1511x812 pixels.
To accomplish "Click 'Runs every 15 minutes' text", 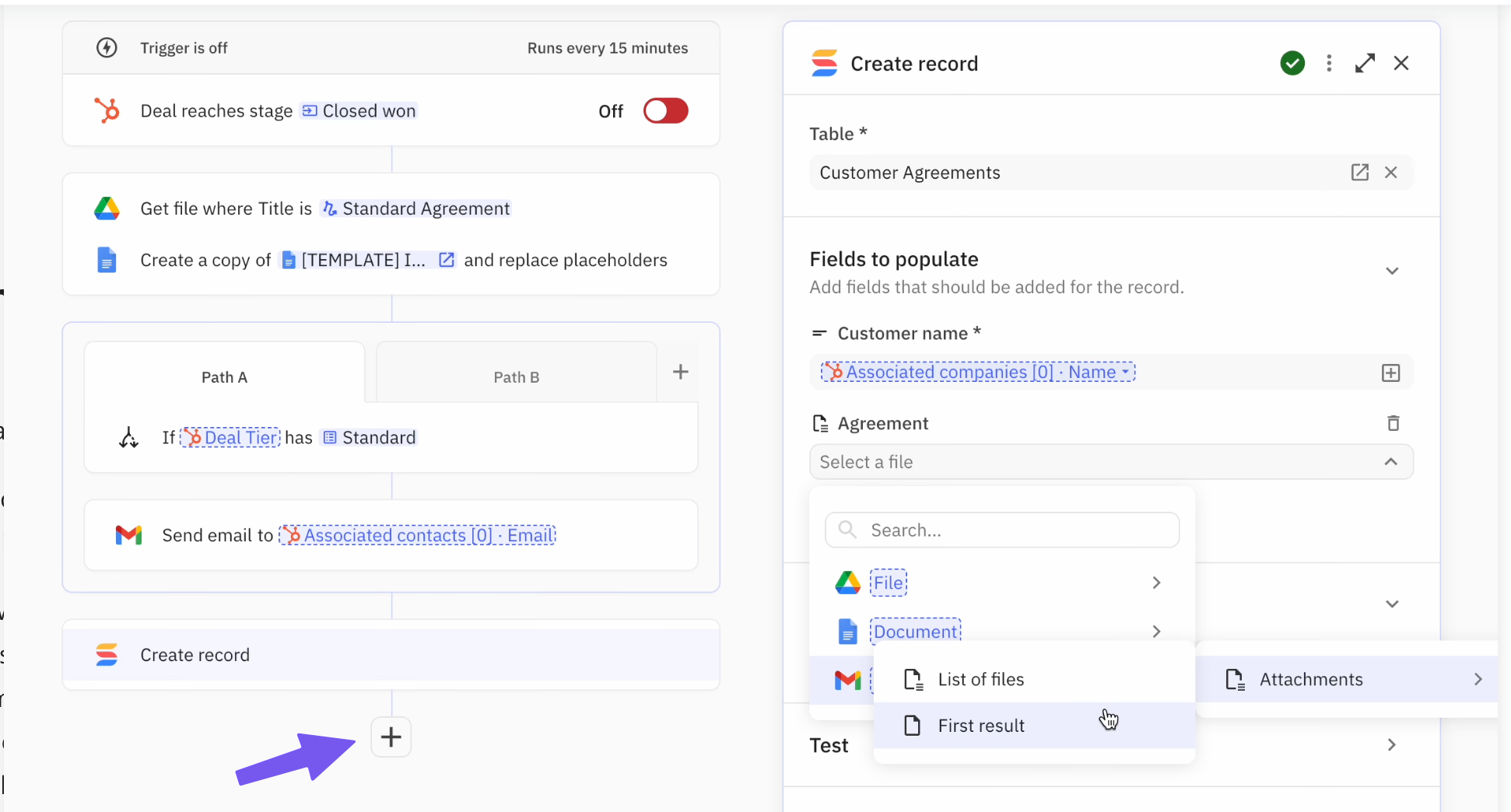I will coord(608,48).
